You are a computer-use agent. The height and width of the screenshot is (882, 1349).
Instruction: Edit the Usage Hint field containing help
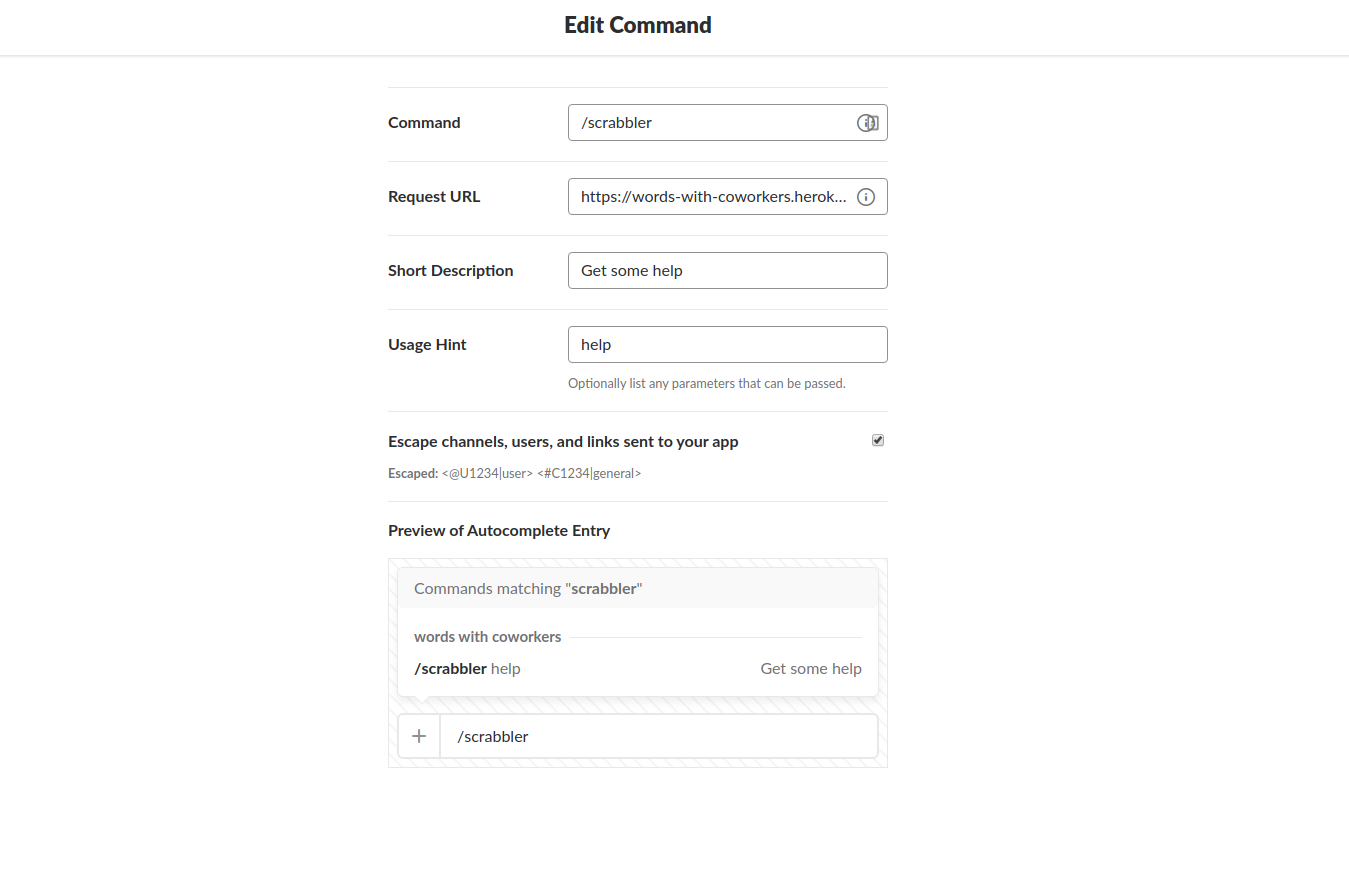coord(727,345)
